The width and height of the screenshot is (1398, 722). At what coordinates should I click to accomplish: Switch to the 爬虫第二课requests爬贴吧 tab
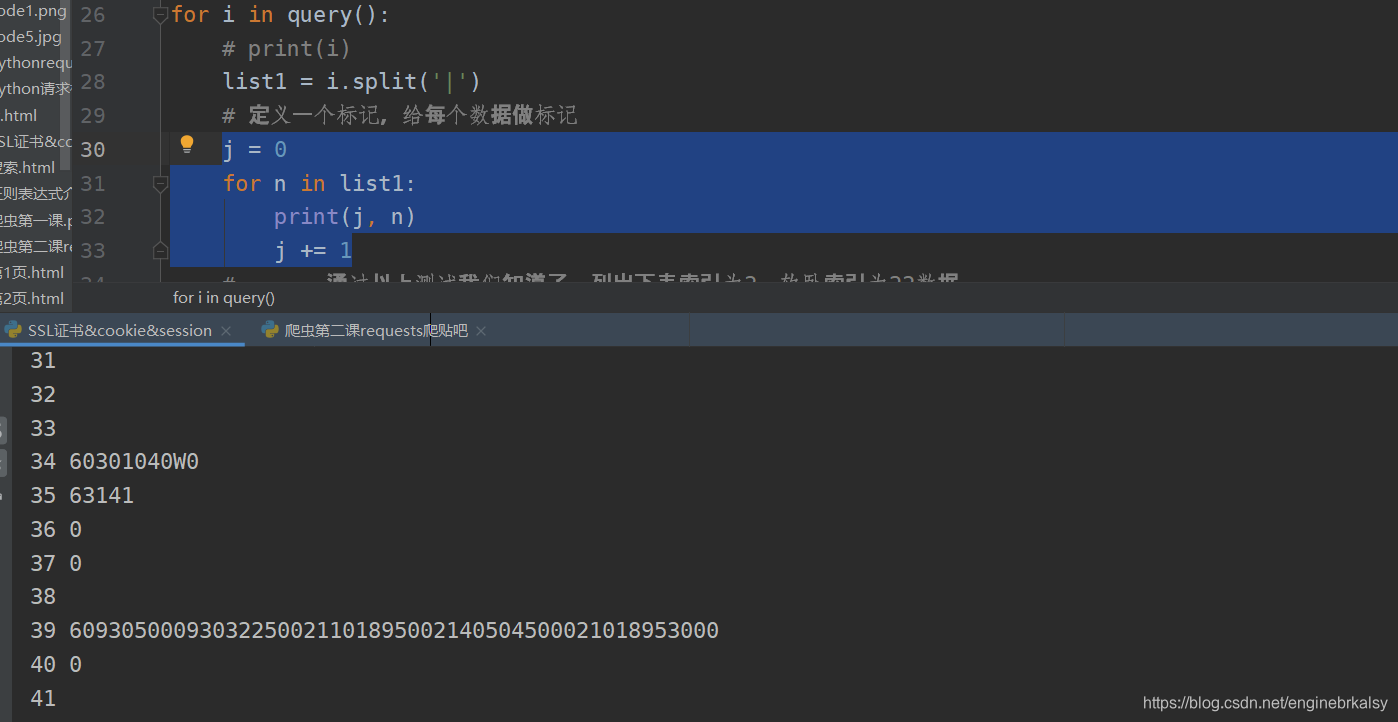click(376, 330)
